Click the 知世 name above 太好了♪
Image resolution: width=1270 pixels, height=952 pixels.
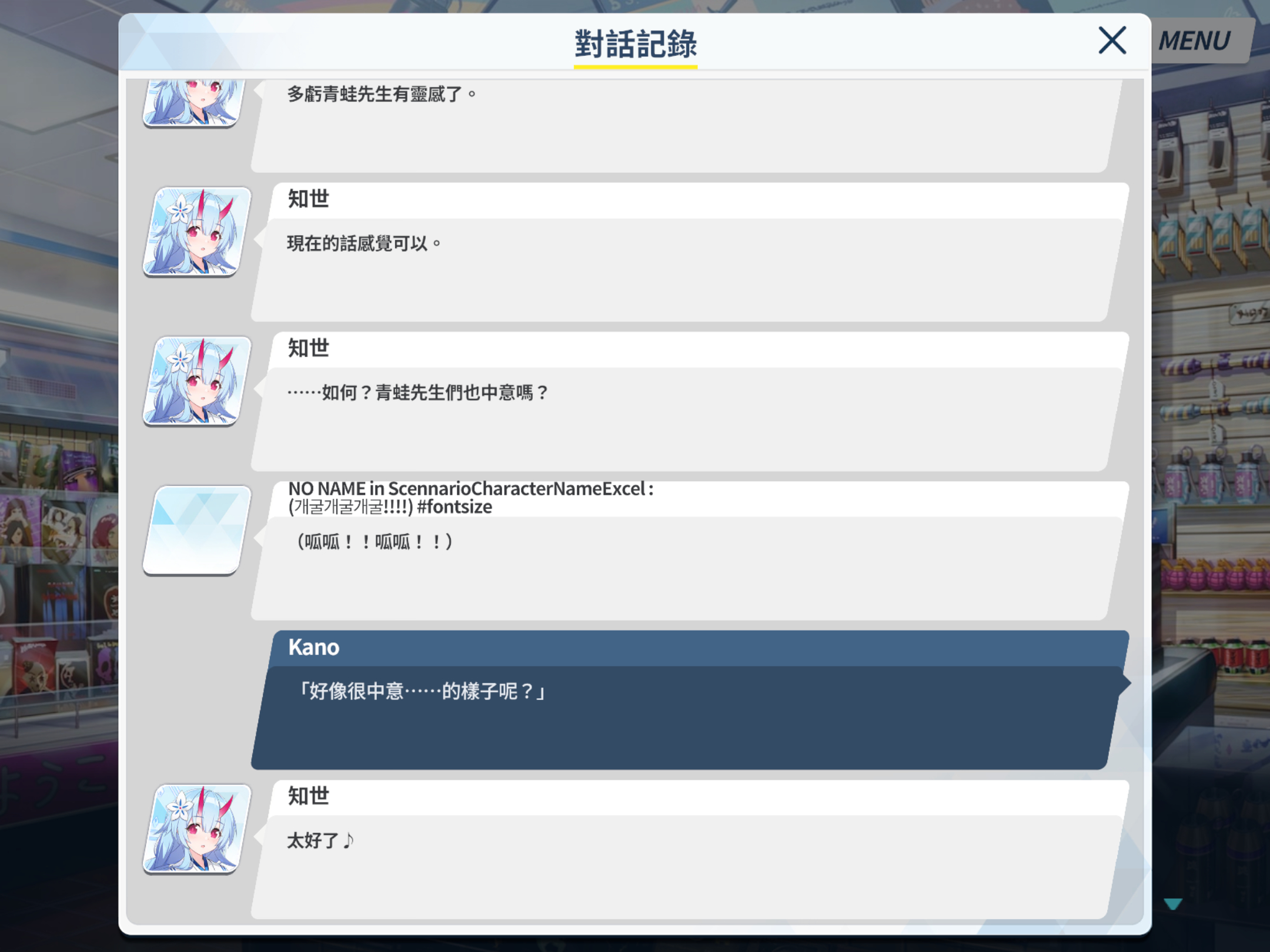(x=308, y=796)
